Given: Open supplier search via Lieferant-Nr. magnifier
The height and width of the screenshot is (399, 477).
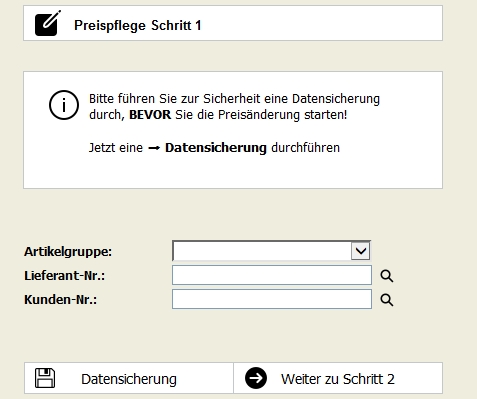Looking at the screenshot, I should pyautogui.click(x=387, y=276).
